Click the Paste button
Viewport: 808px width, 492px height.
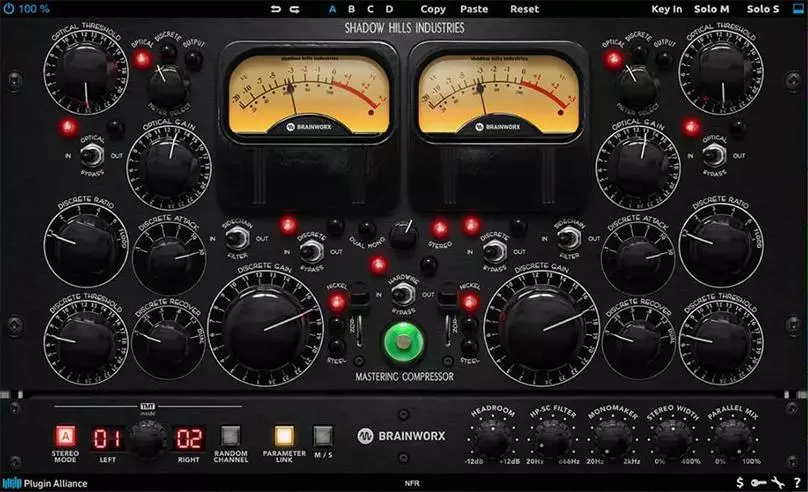click(474, 9)
